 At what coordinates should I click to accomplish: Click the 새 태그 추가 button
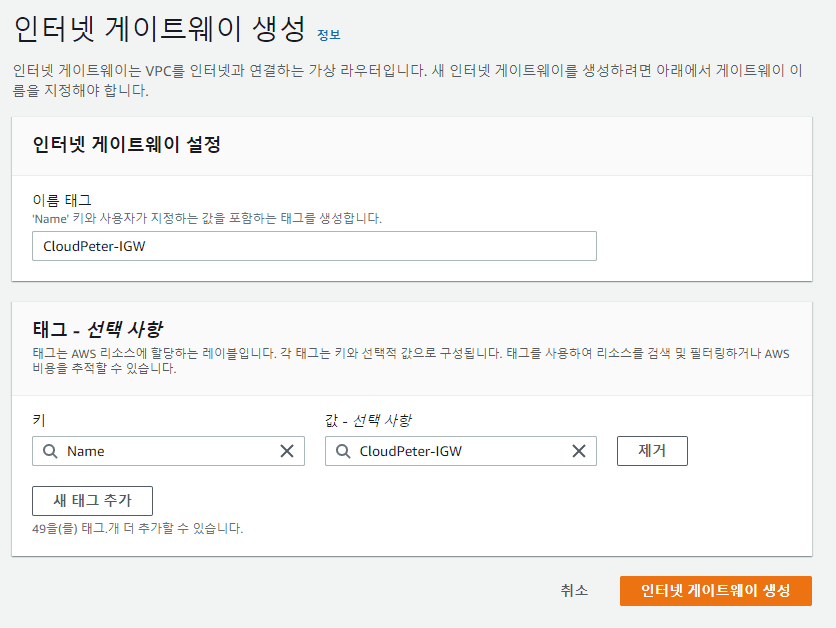[92, 500]
